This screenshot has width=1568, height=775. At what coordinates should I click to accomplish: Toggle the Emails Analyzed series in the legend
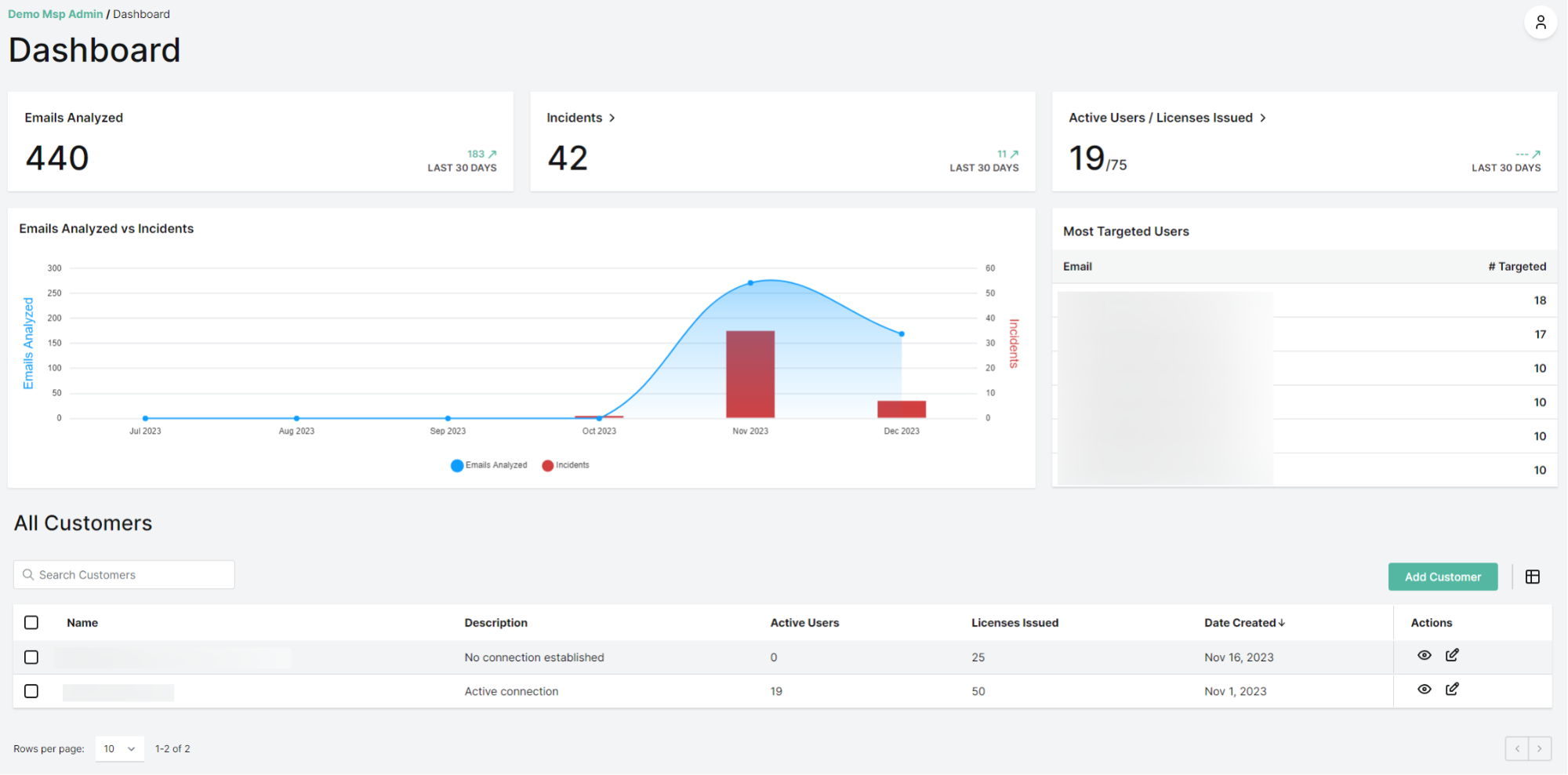tap(488, 464)
